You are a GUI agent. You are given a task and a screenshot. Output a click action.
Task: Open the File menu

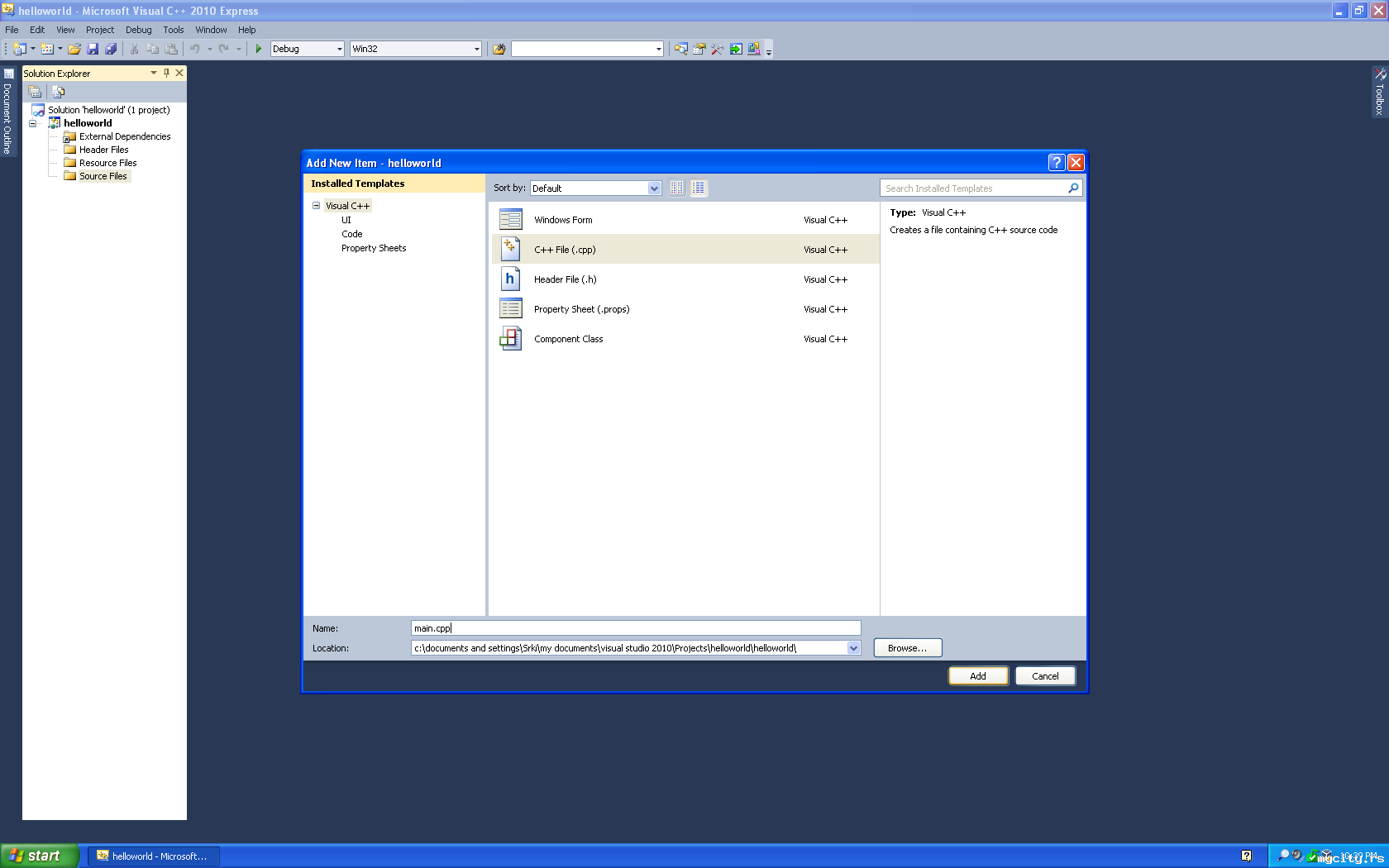click(12, 30)
